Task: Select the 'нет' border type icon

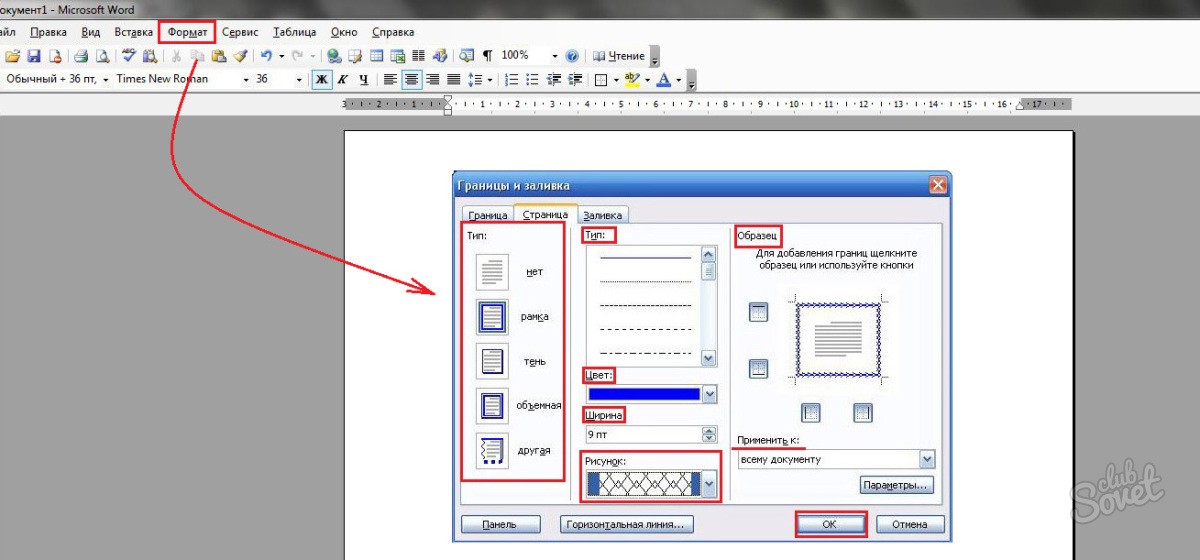Action: point(492,272)
